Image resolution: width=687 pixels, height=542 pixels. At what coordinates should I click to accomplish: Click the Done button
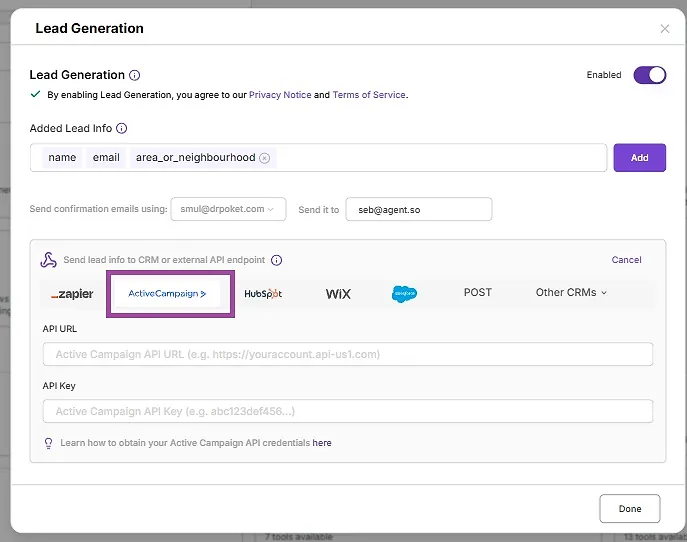630,509
